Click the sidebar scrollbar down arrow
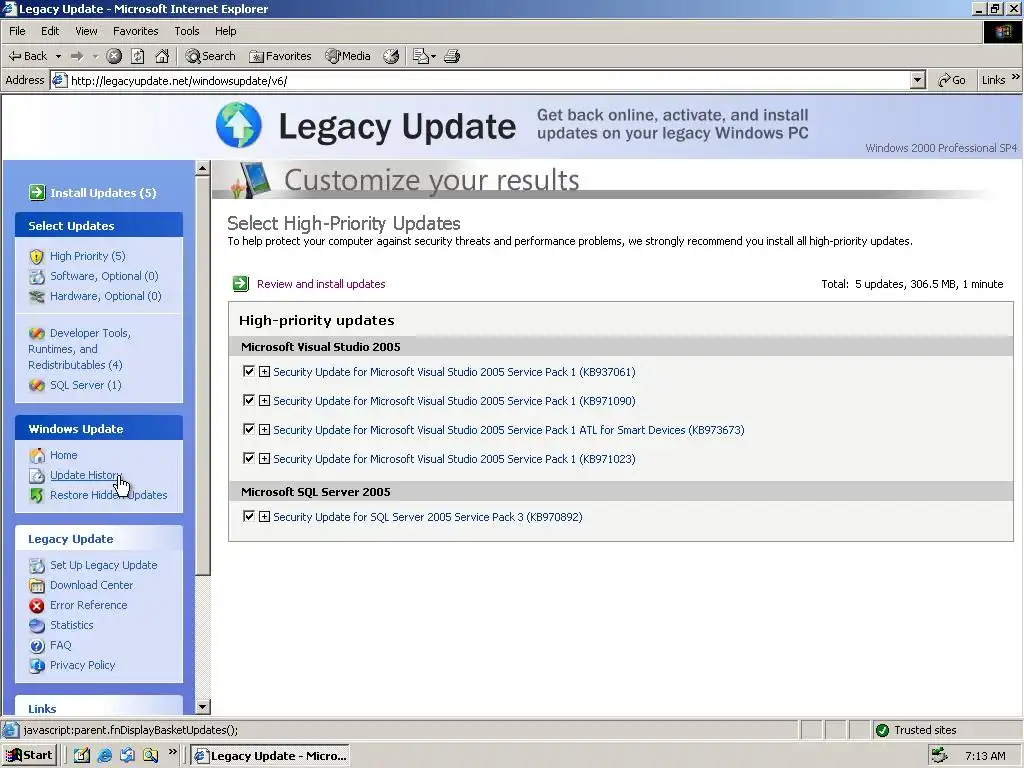This screenshot has height=768, width=1024. pyautogui.click(x=202, y=707)
